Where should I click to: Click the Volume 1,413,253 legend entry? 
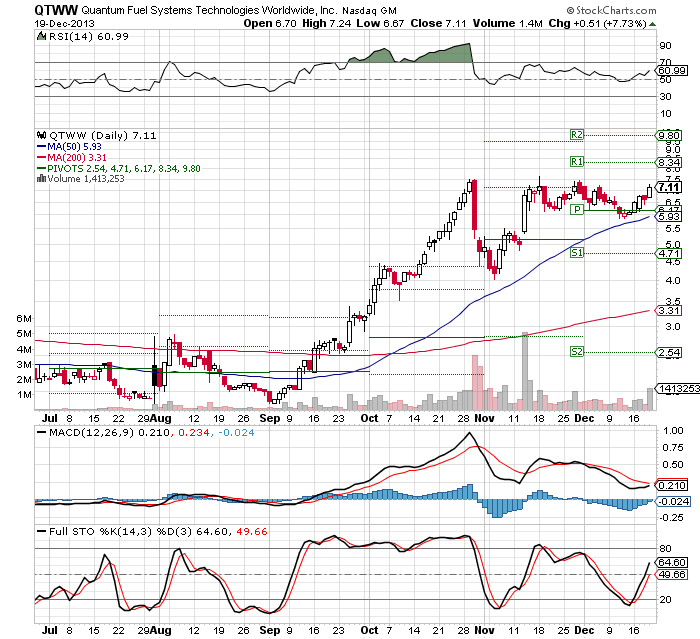coord(86,179)
